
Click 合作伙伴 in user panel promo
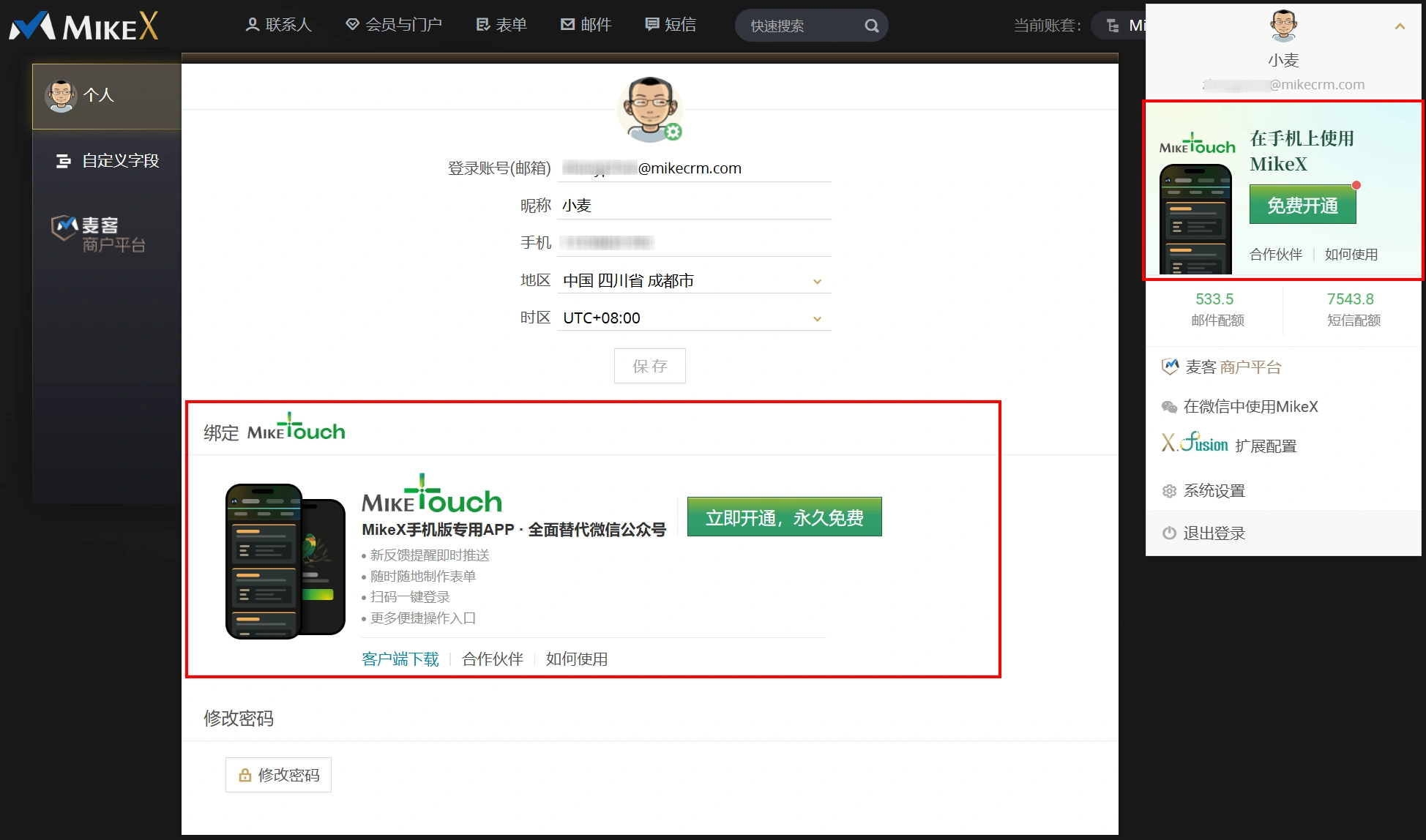tap(1276, 255)
